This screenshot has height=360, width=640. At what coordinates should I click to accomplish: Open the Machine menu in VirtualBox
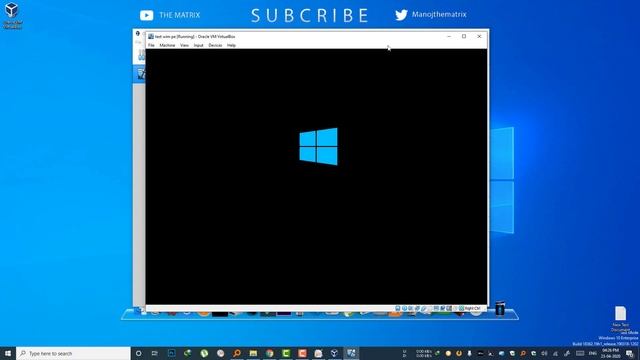[167, 45]
